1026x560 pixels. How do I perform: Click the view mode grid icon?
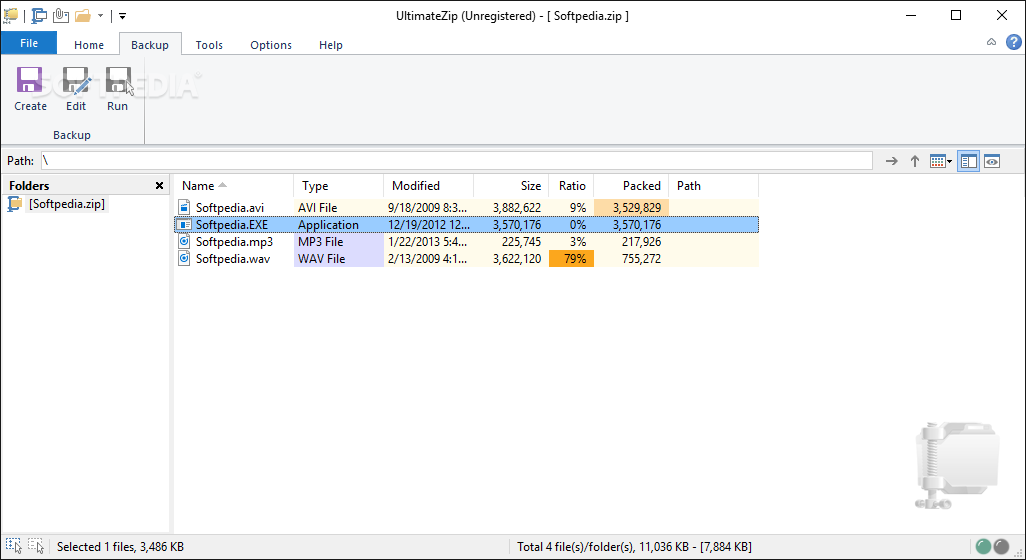(x=937, y=161)
